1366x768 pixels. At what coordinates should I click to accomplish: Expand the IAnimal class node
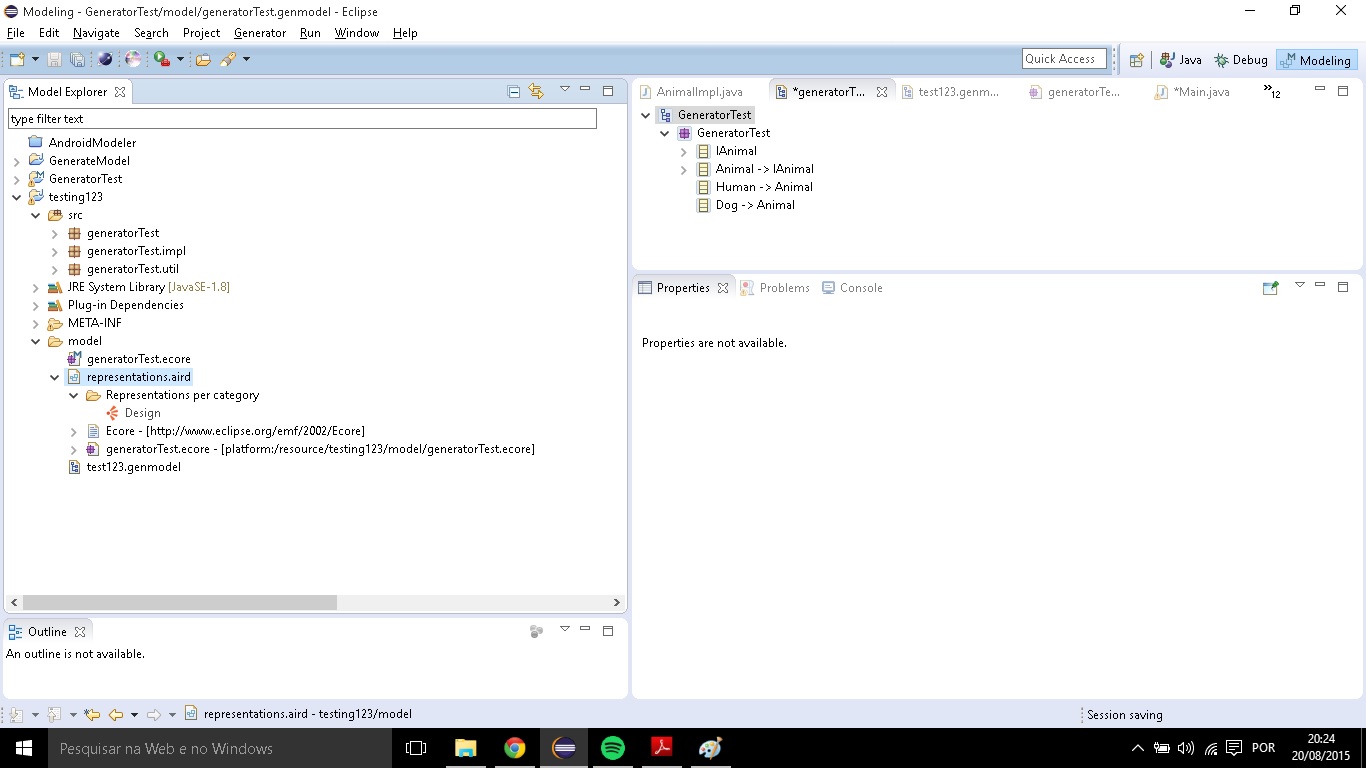[x=684, y=151]
